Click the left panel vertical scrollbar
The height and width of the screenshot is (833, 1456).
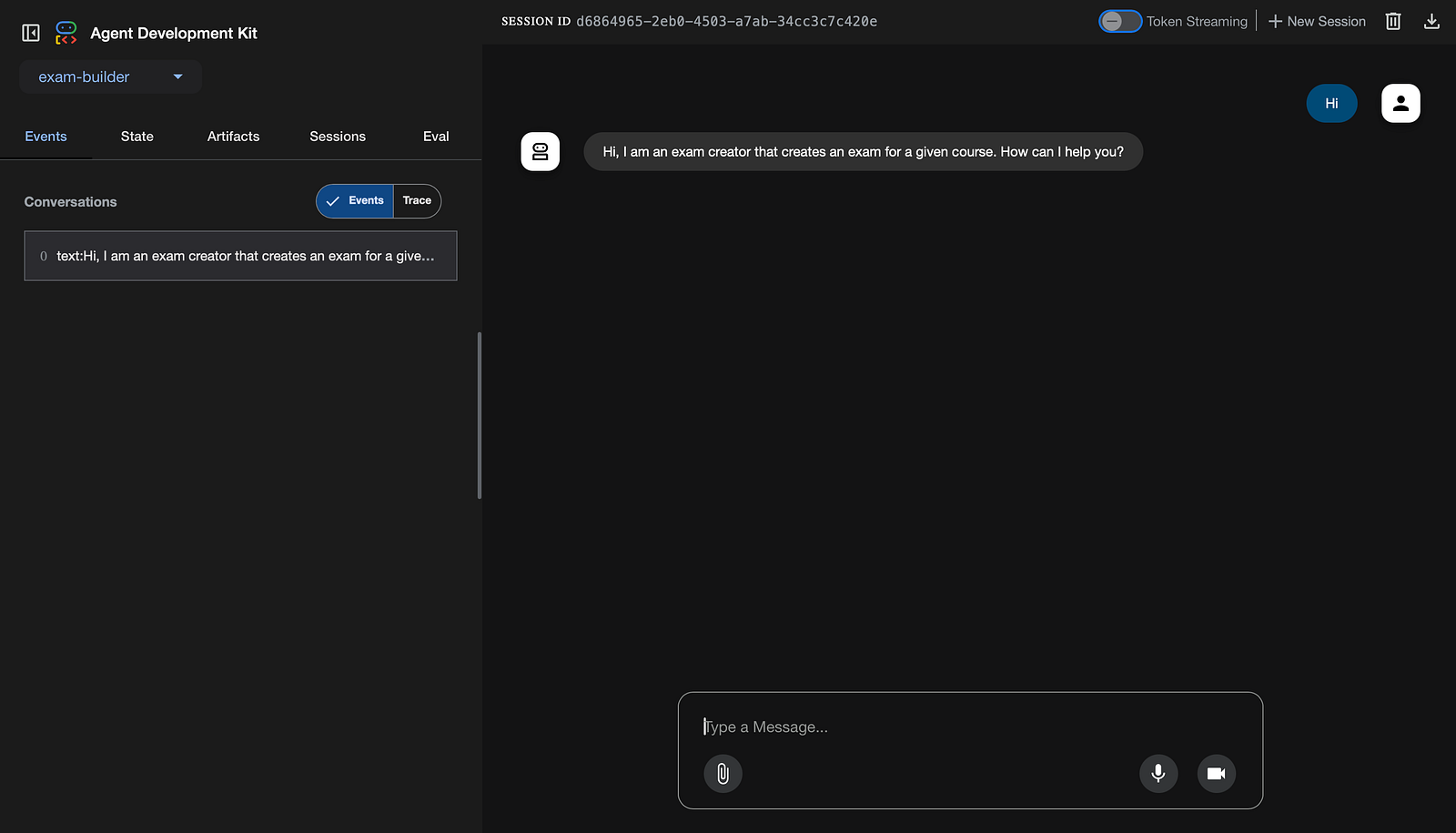pos(479,415)
